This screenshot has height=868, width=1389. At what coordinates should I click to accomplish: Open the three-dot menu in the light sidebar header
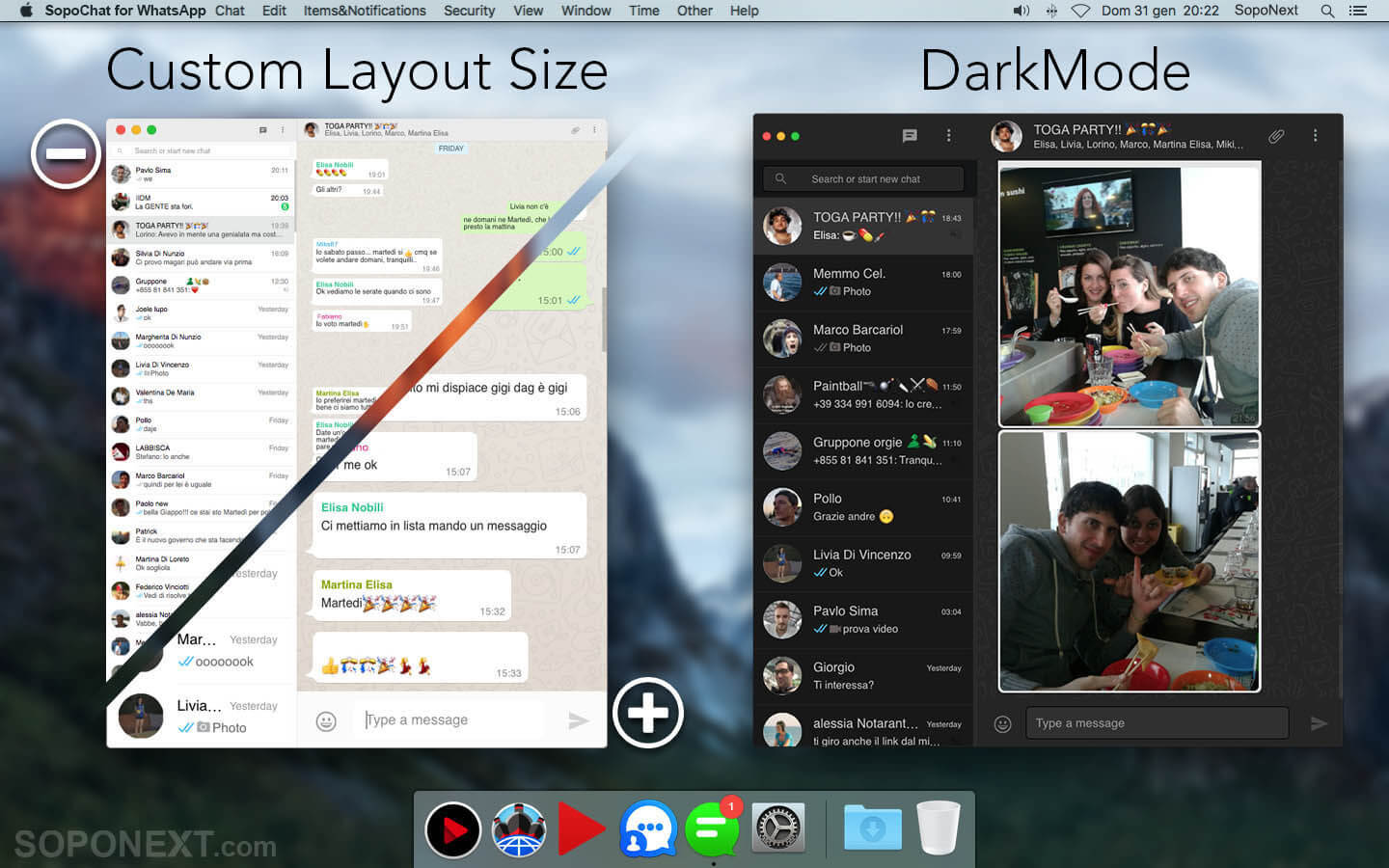283,130
